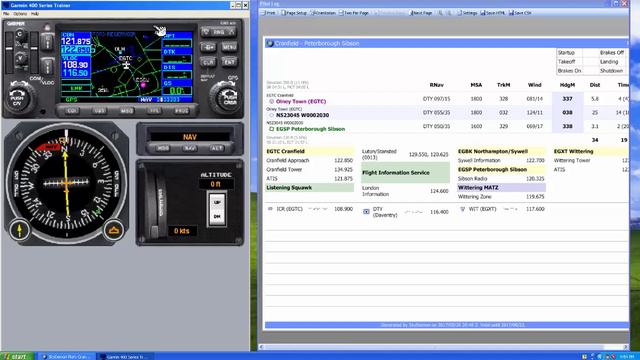Click the RNG zoom rocker key
The height and width of the screenshot is (360, 640).
[219, 32]
